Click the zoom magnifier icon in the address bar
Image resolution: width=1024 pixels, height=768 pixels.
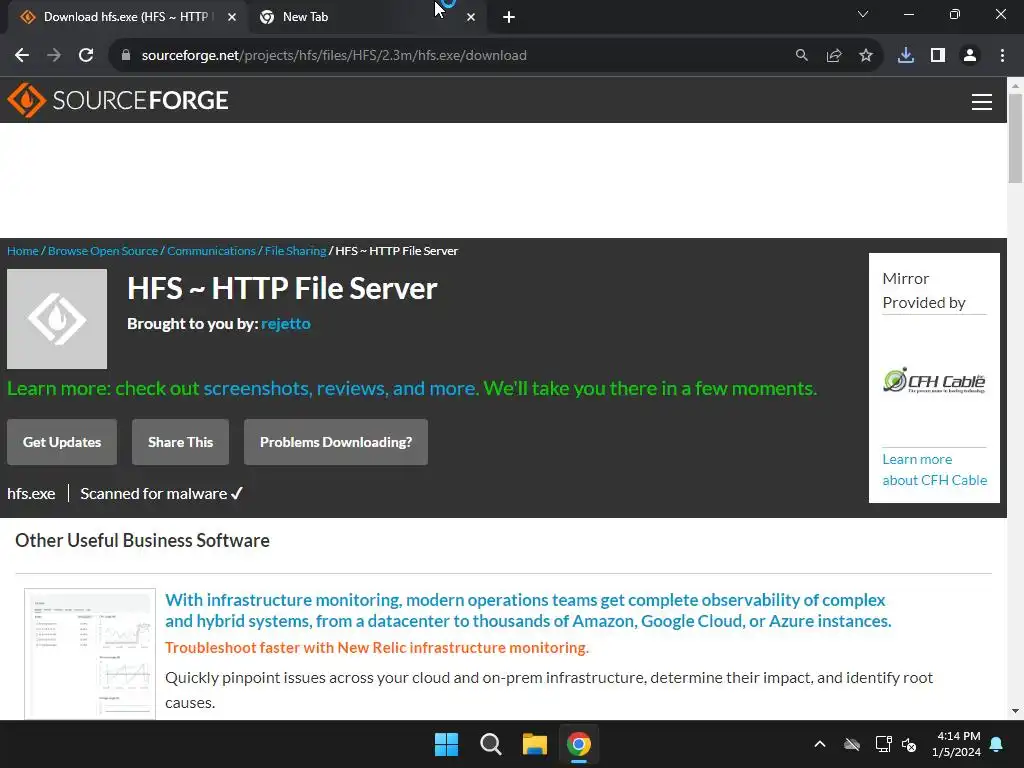coord(801,56)
